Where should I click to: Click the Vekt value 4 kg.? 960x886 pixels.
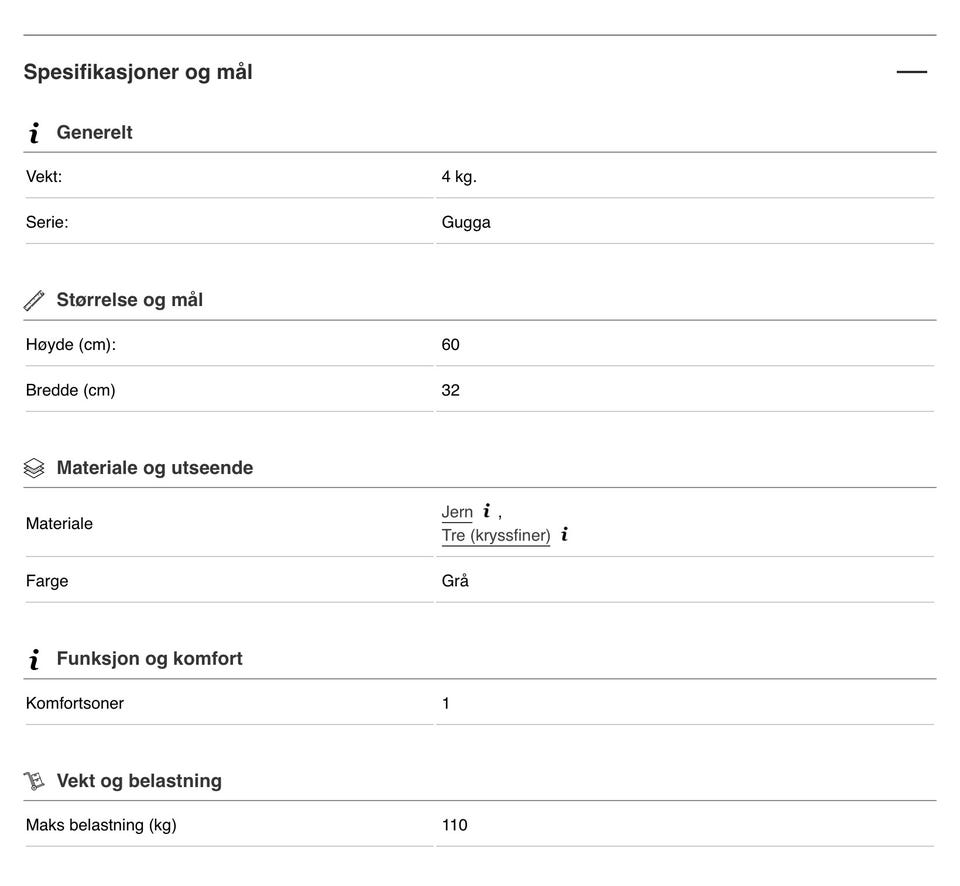click(x=459, y=177)
